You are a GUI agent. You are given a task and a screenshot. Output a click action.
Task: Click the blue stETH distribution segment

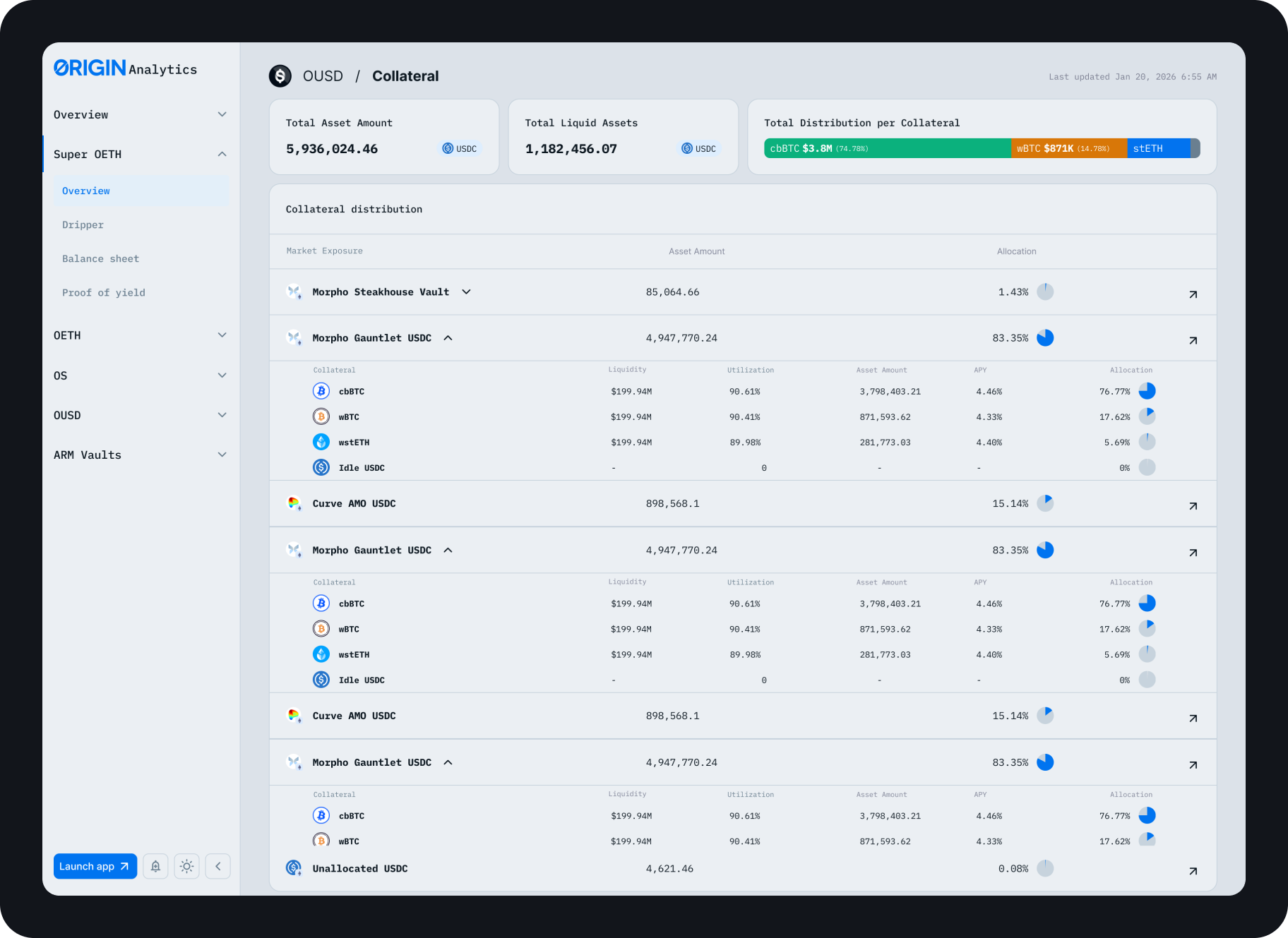click(1159, 148)
